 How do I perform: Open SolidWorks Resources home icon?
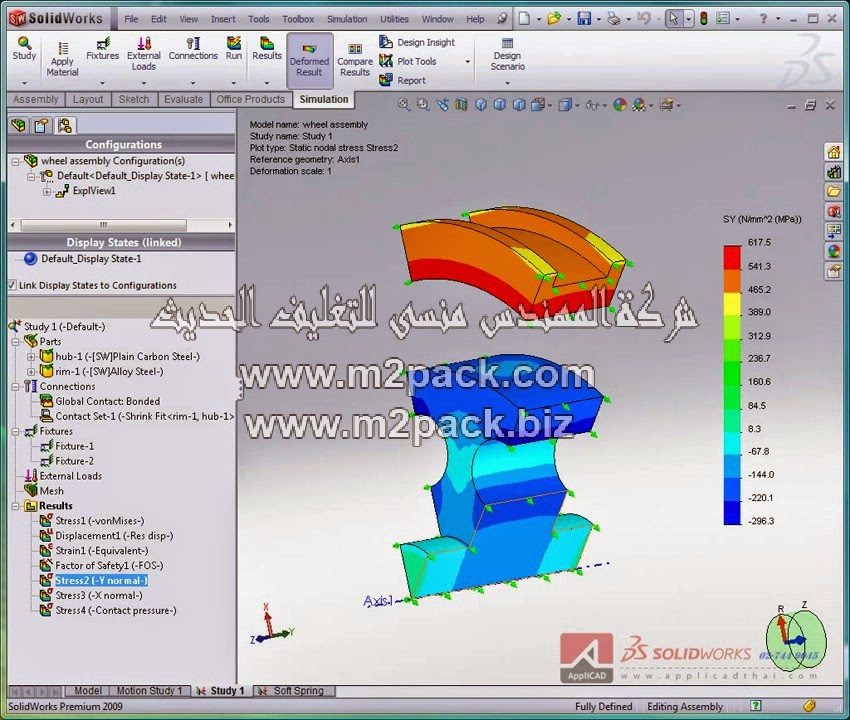coord(833,152)
